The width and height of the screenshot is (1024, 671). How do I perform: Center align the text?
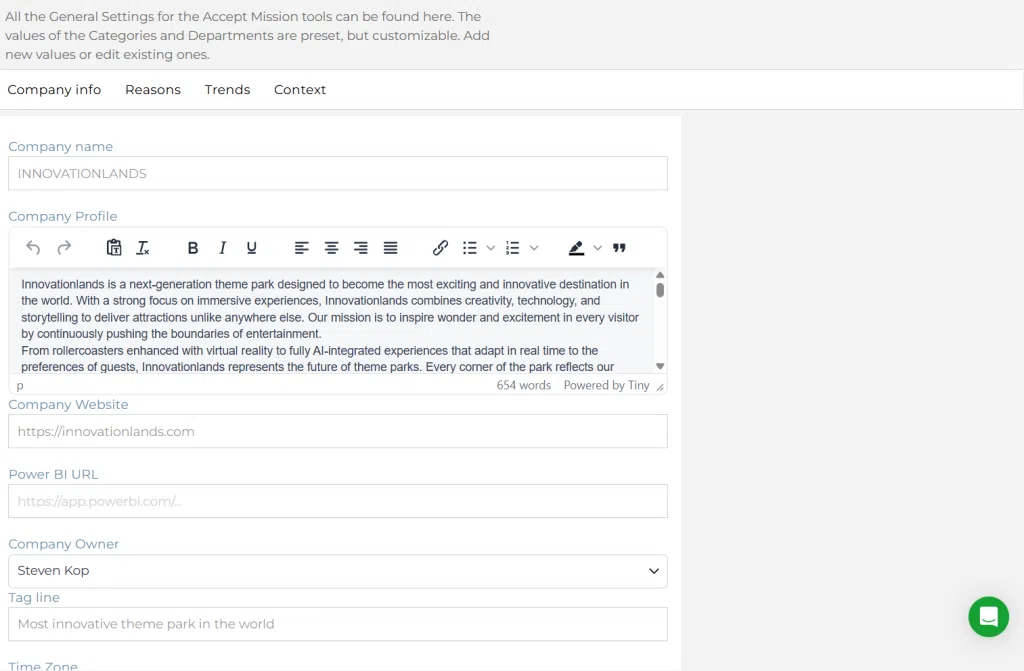click(331, 248)
